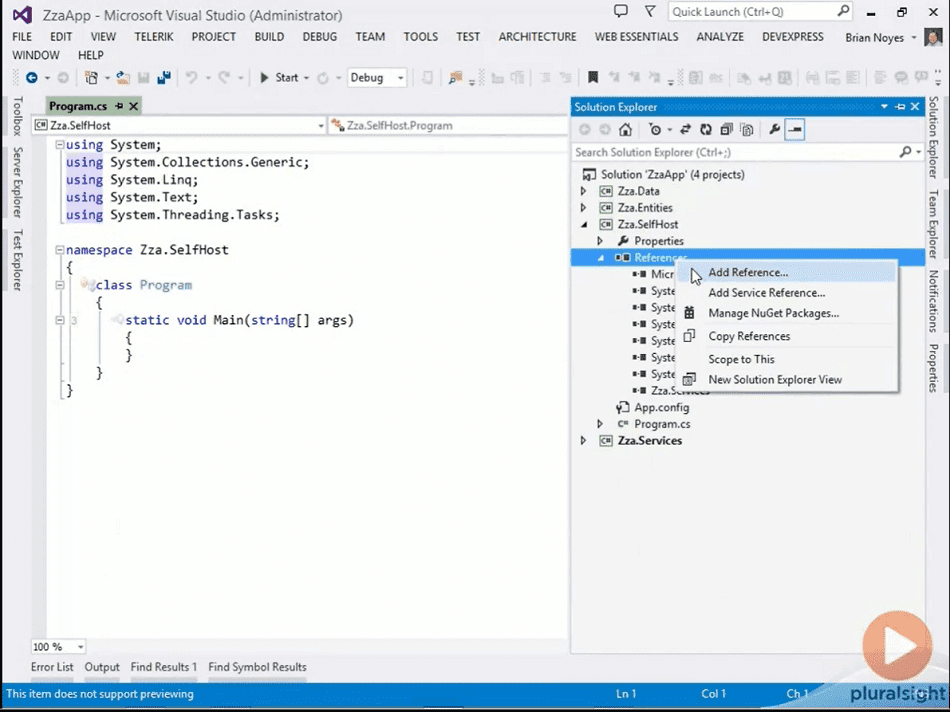Click the Search Solution Explorer field
950x712 pixels.
click(x=736, y=152)
